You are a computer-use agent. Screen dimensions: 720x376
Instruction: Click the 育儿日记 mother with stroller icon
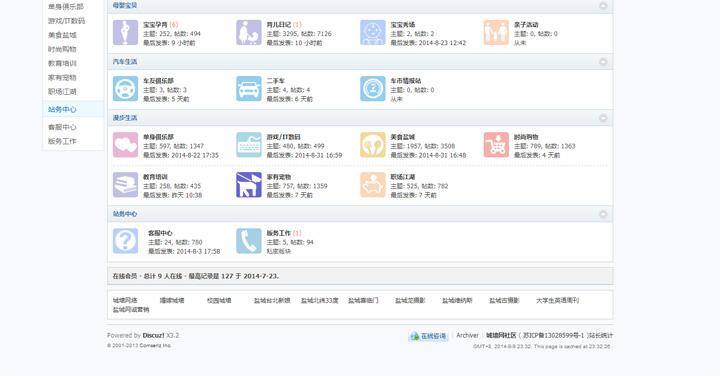click(249, 33)
